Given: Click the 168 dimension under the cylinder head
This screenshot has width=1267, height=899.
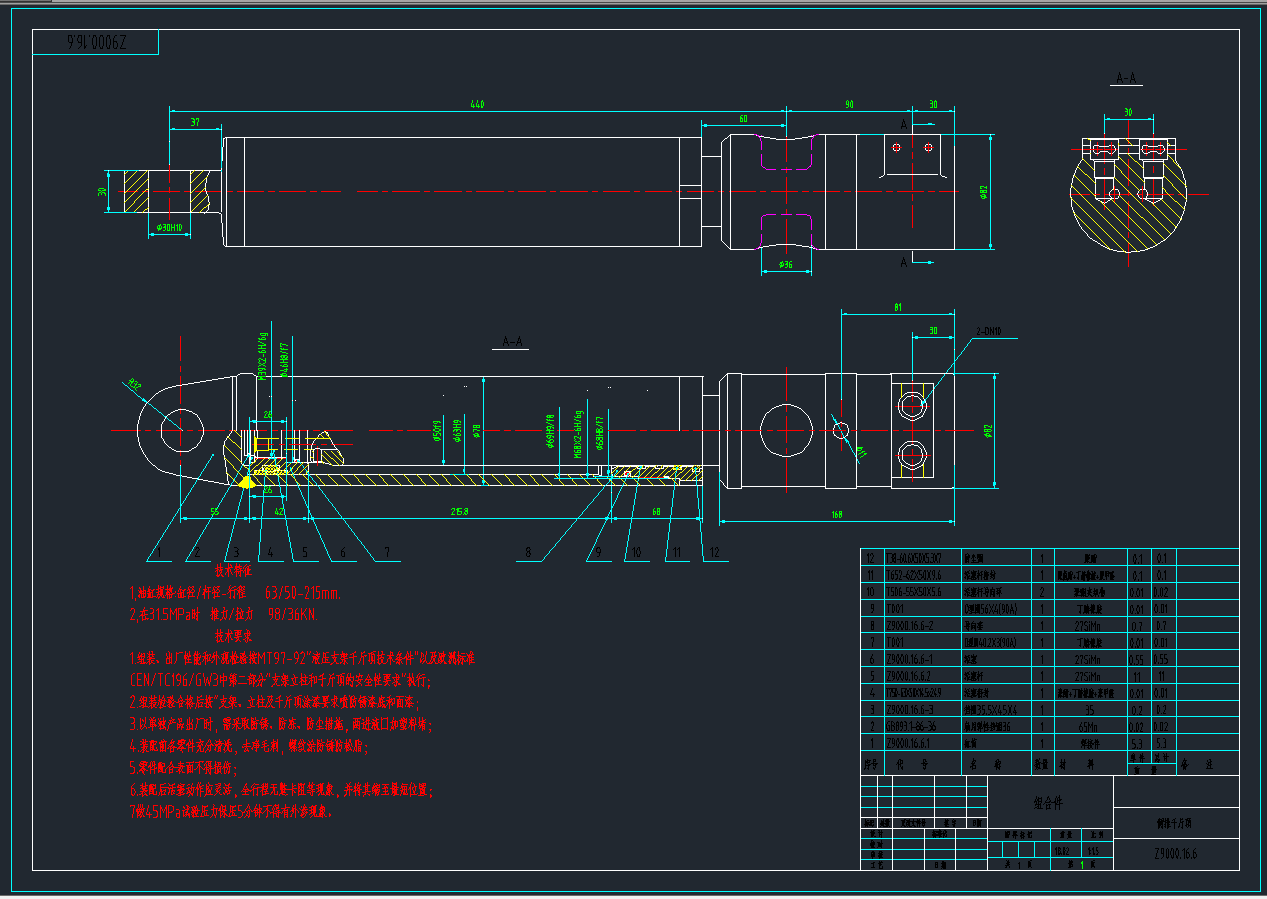Looking at the screenshot, I should [x=835, y=515].
